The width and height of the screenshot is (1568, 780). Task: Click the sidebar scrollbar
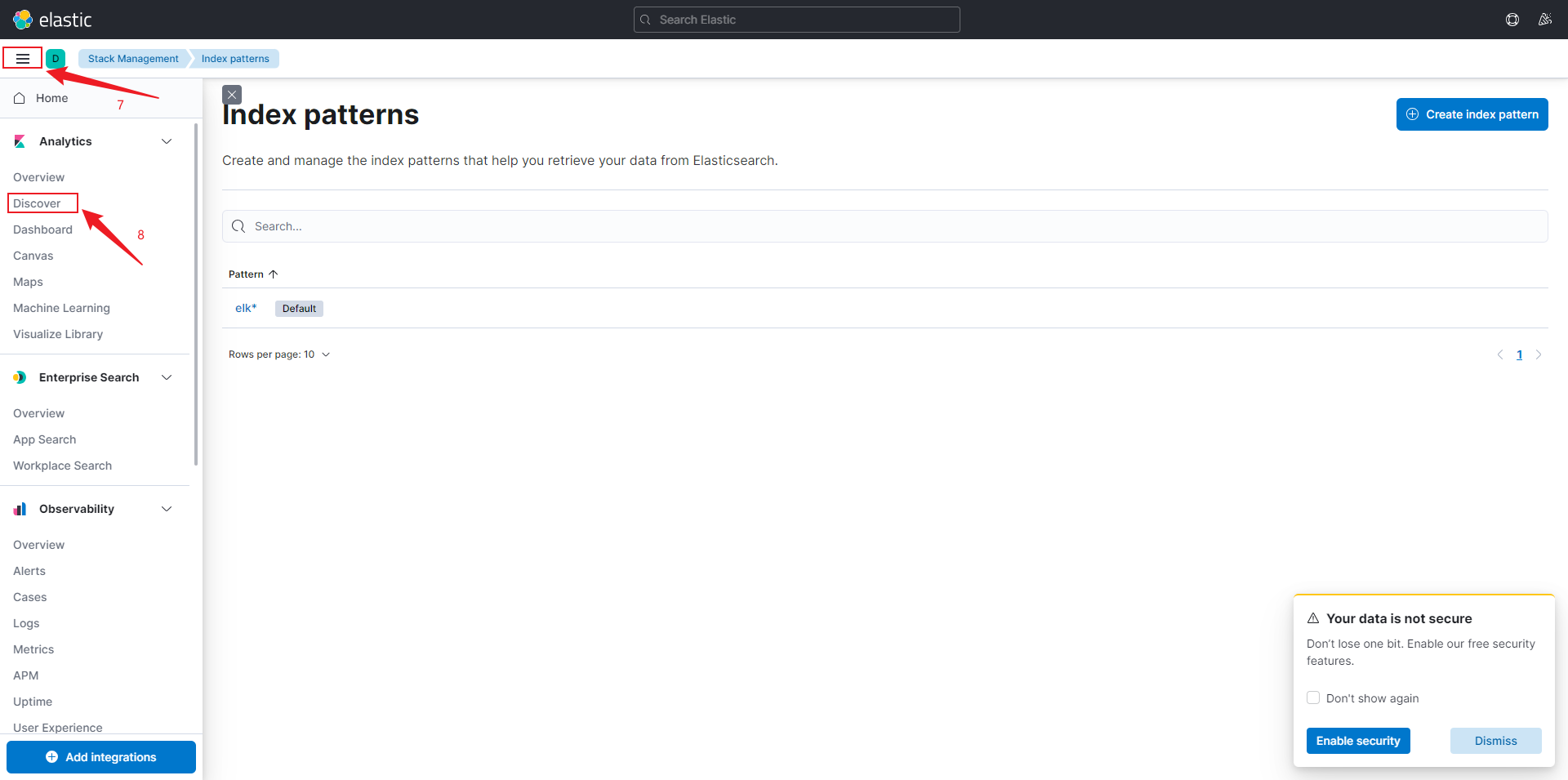click(x=196, y=294)
